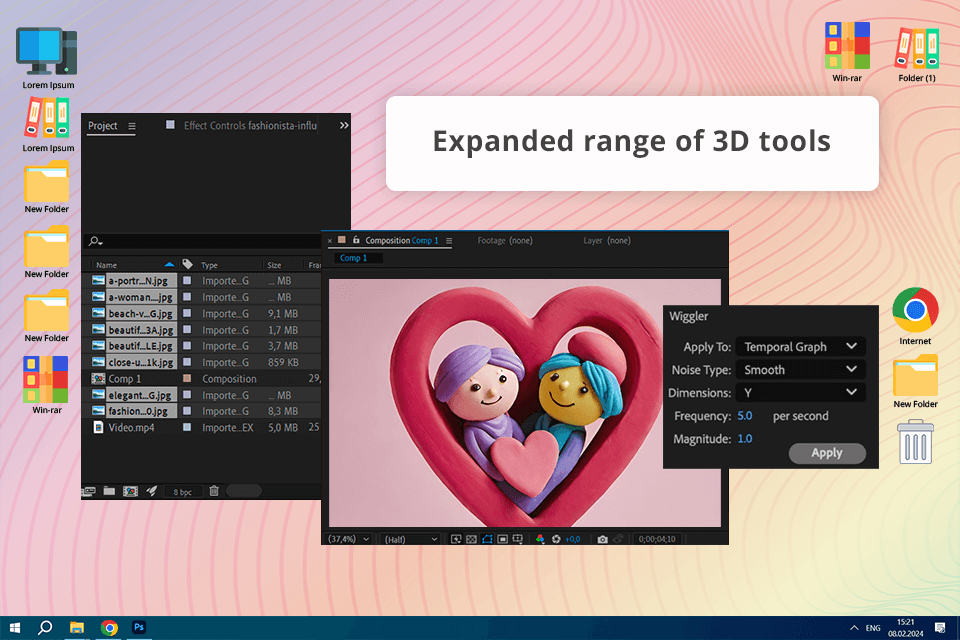
Task: Click the label tag column icon
Action: [x=187, y=264]
